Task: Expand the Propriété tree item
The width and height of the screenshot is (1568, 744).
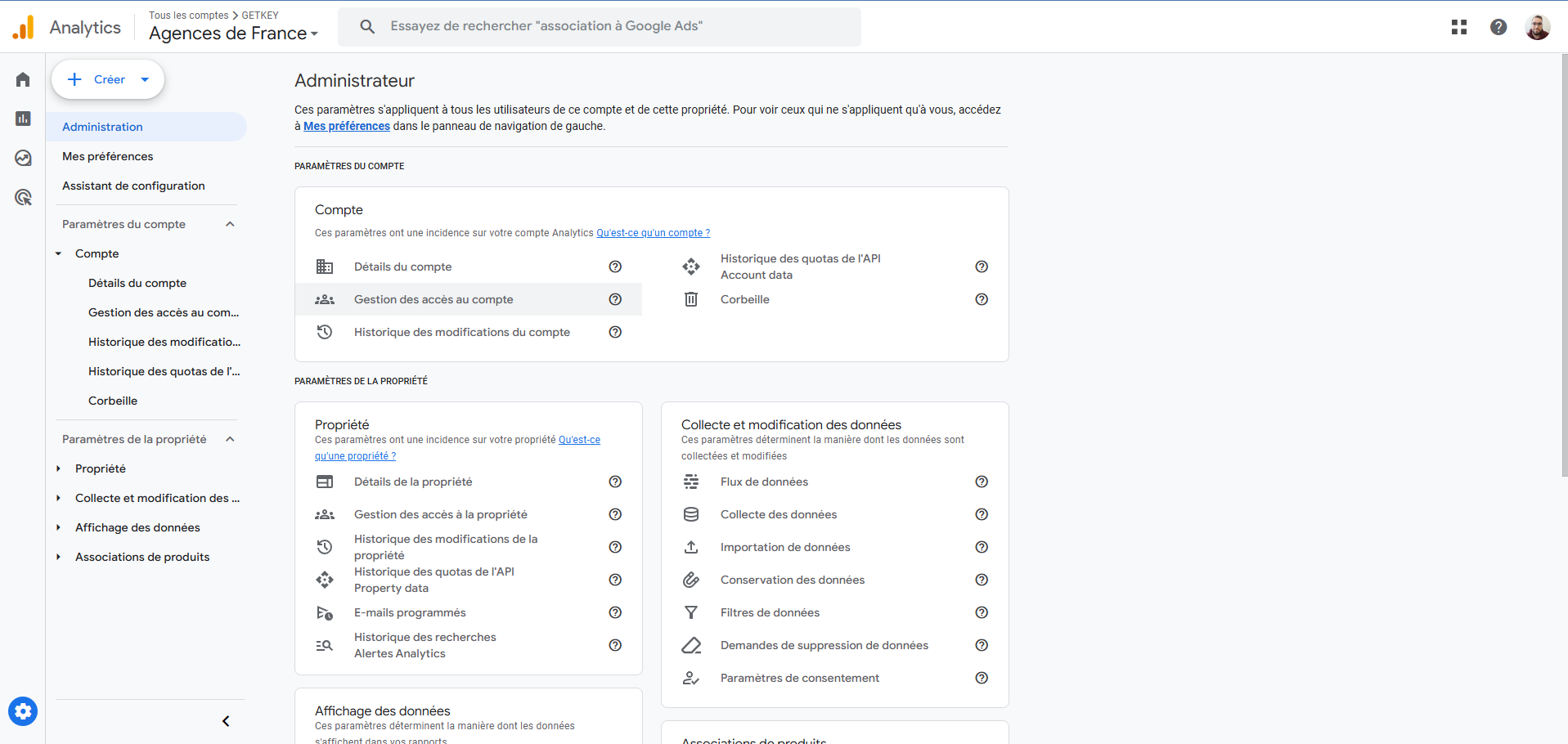Action: 57,468
